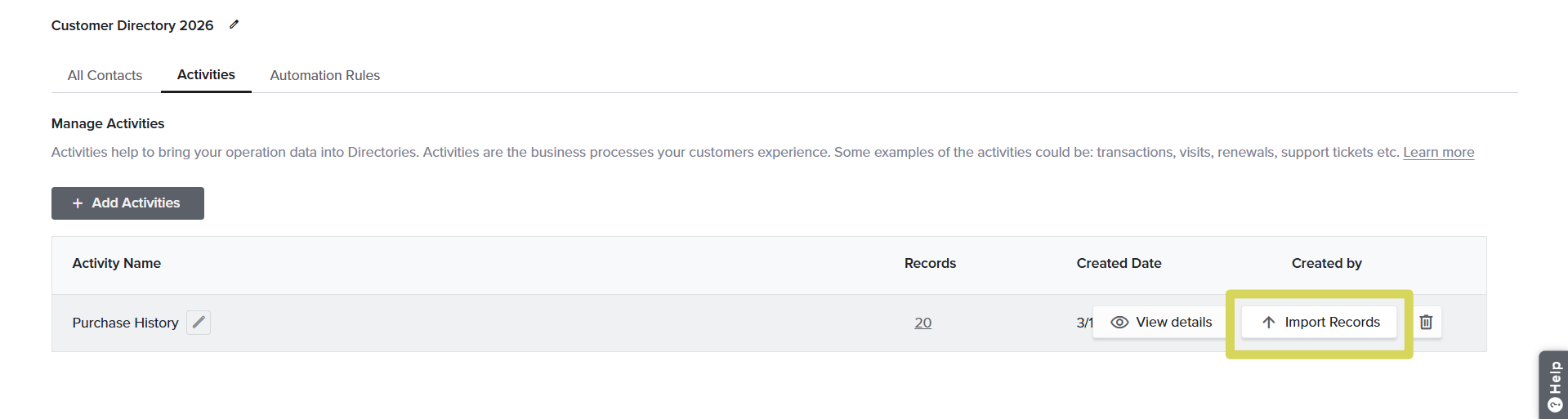Select the Purchase History activity name

(125, 323)
